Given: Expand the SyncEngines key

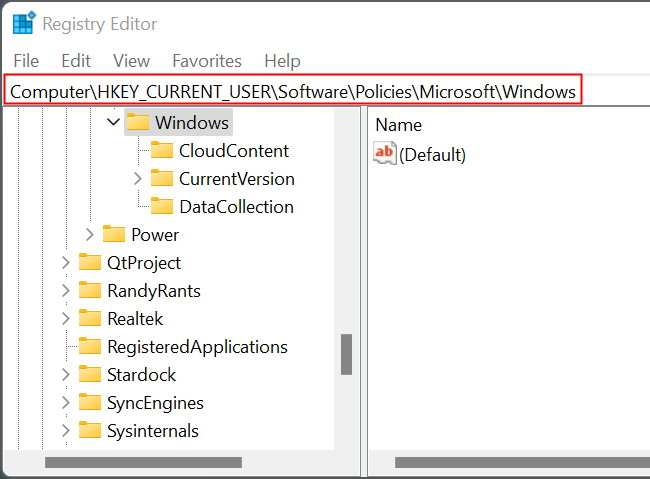Looking at the screenshot, I should (x=65, y=403).
